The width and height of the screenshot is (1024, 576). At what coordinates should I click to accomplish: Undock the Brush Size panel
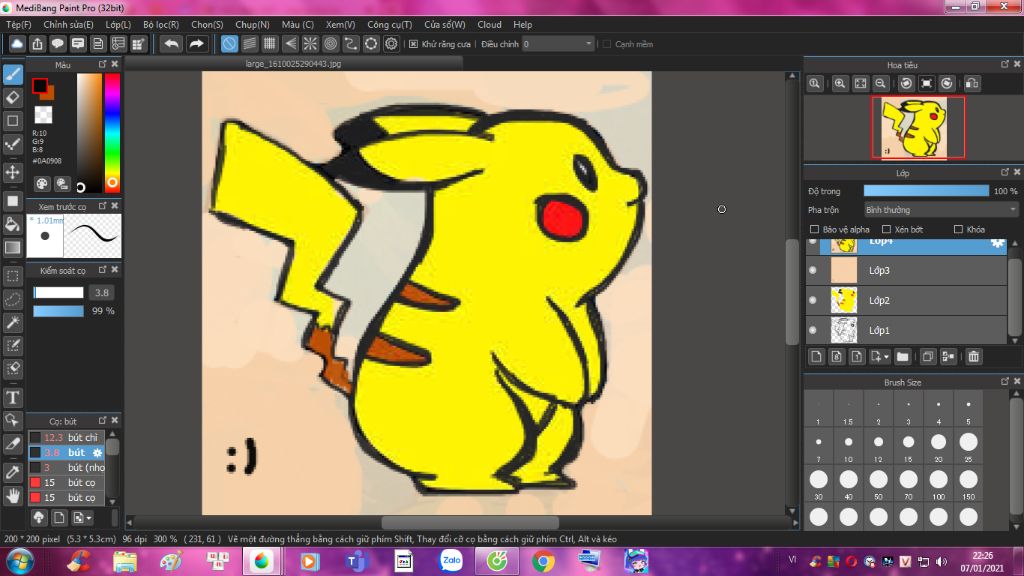coord(1004,381)
